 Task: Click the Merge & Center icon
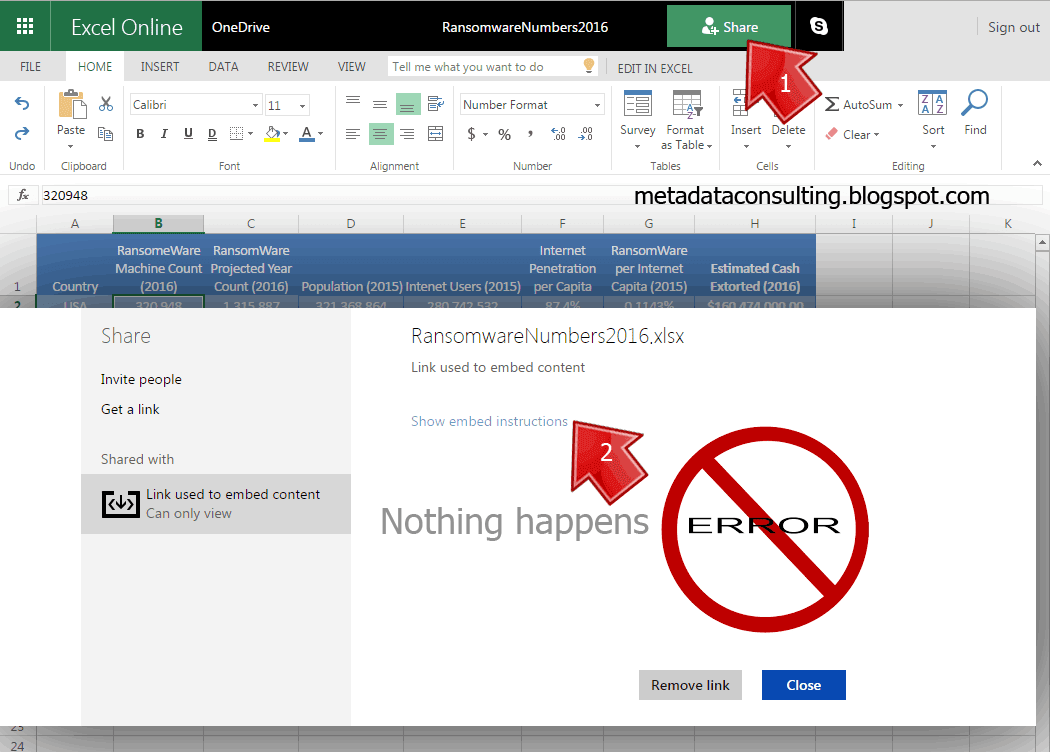pyautogui.click(x=436, y=134)
